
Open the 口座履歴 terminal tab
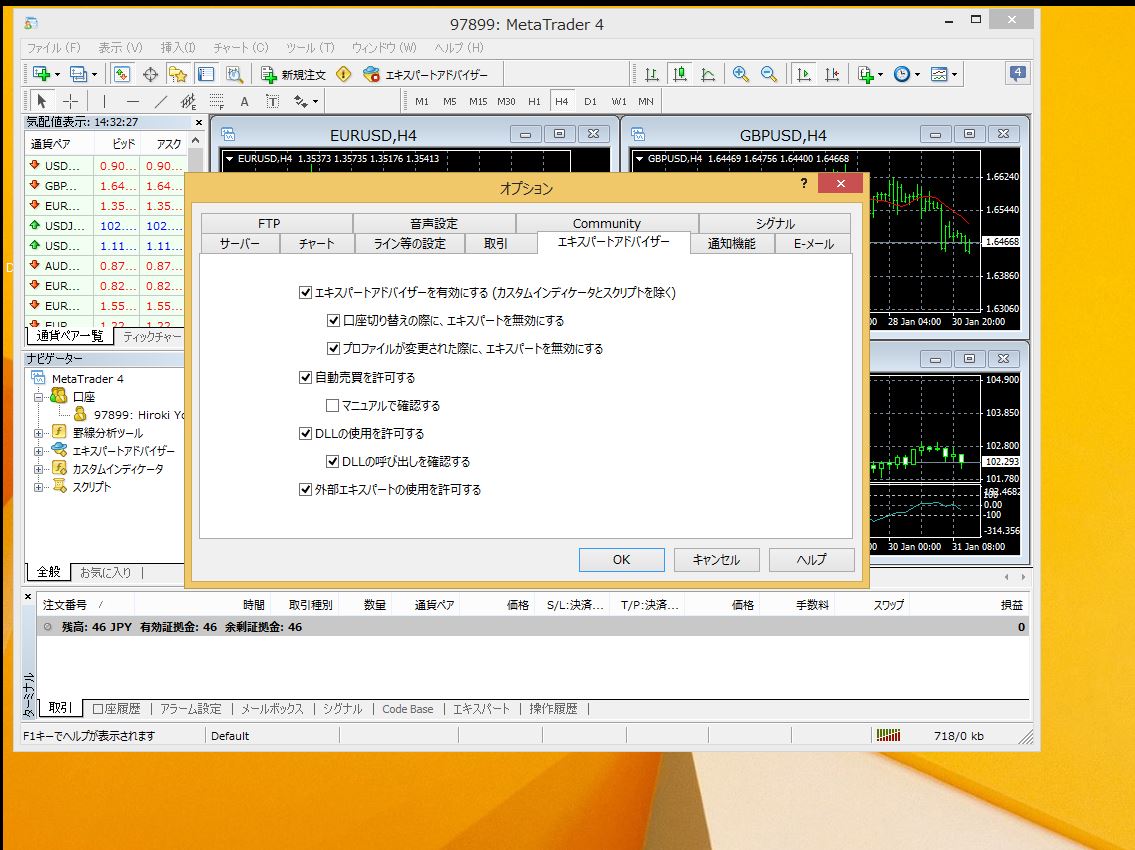pyautogui.click(x=117, y=709)
